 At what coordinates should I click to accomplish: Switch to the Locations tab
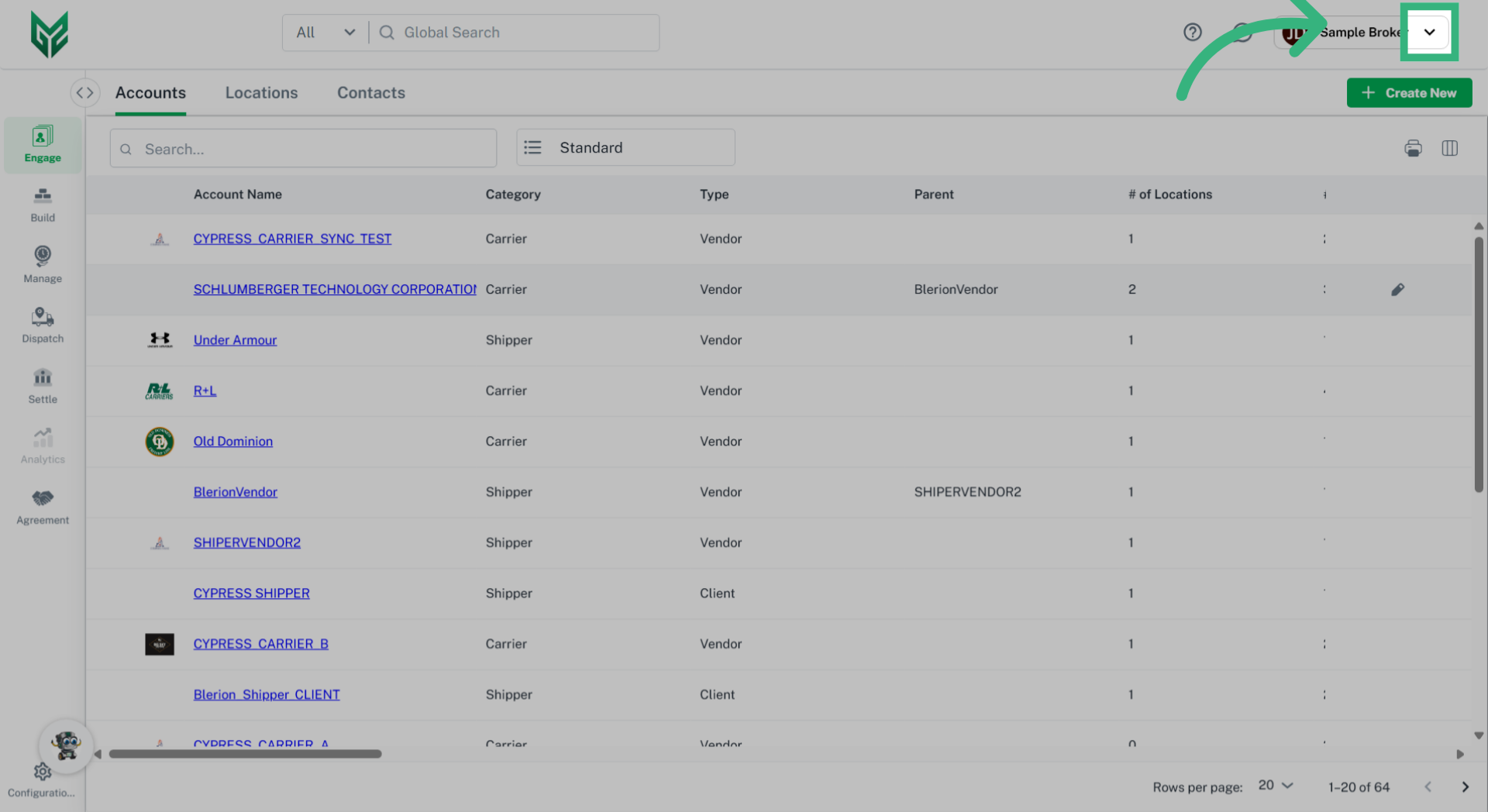(x=261, y=93)
